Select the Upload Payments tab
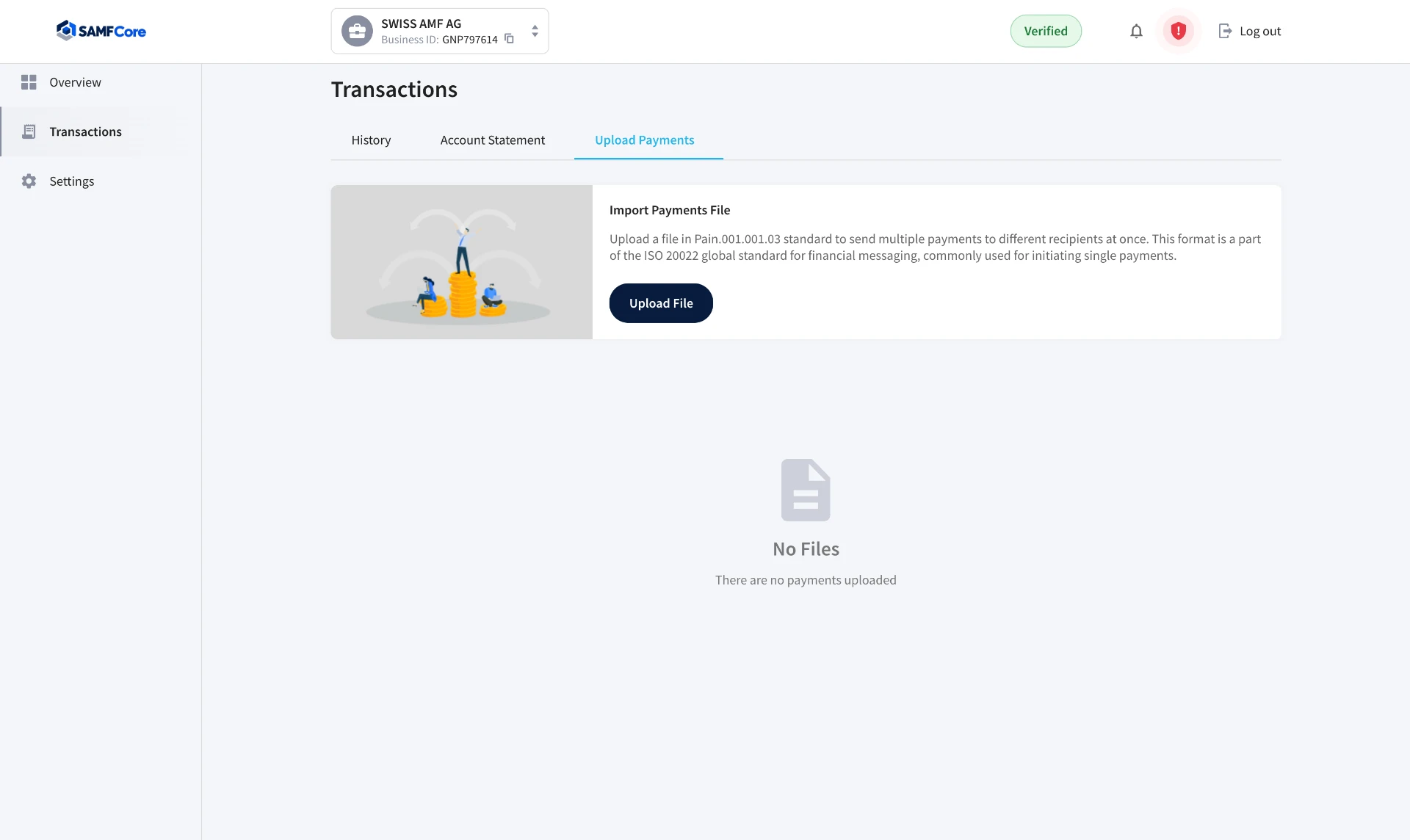This screenshot has height=840, width=1410. point(645,140)
